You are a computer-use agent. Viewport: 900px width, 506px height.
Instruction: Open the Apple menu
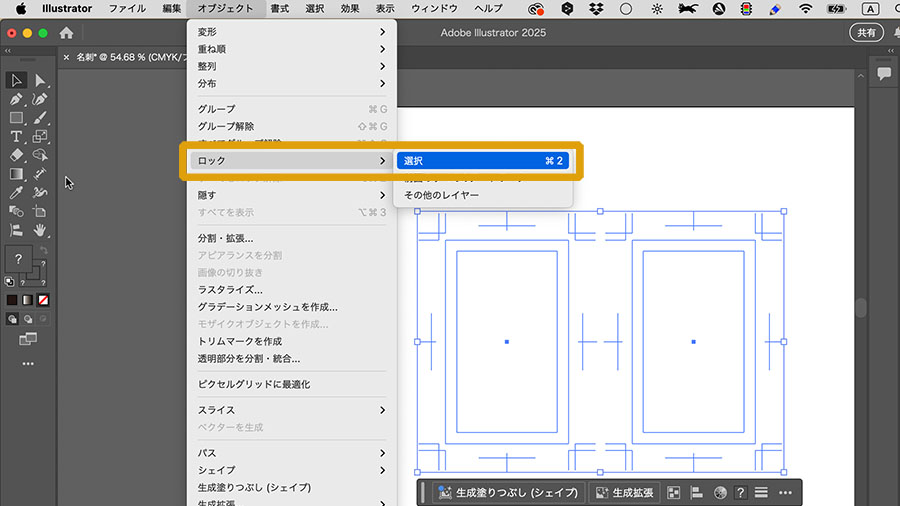click(21, 9)
